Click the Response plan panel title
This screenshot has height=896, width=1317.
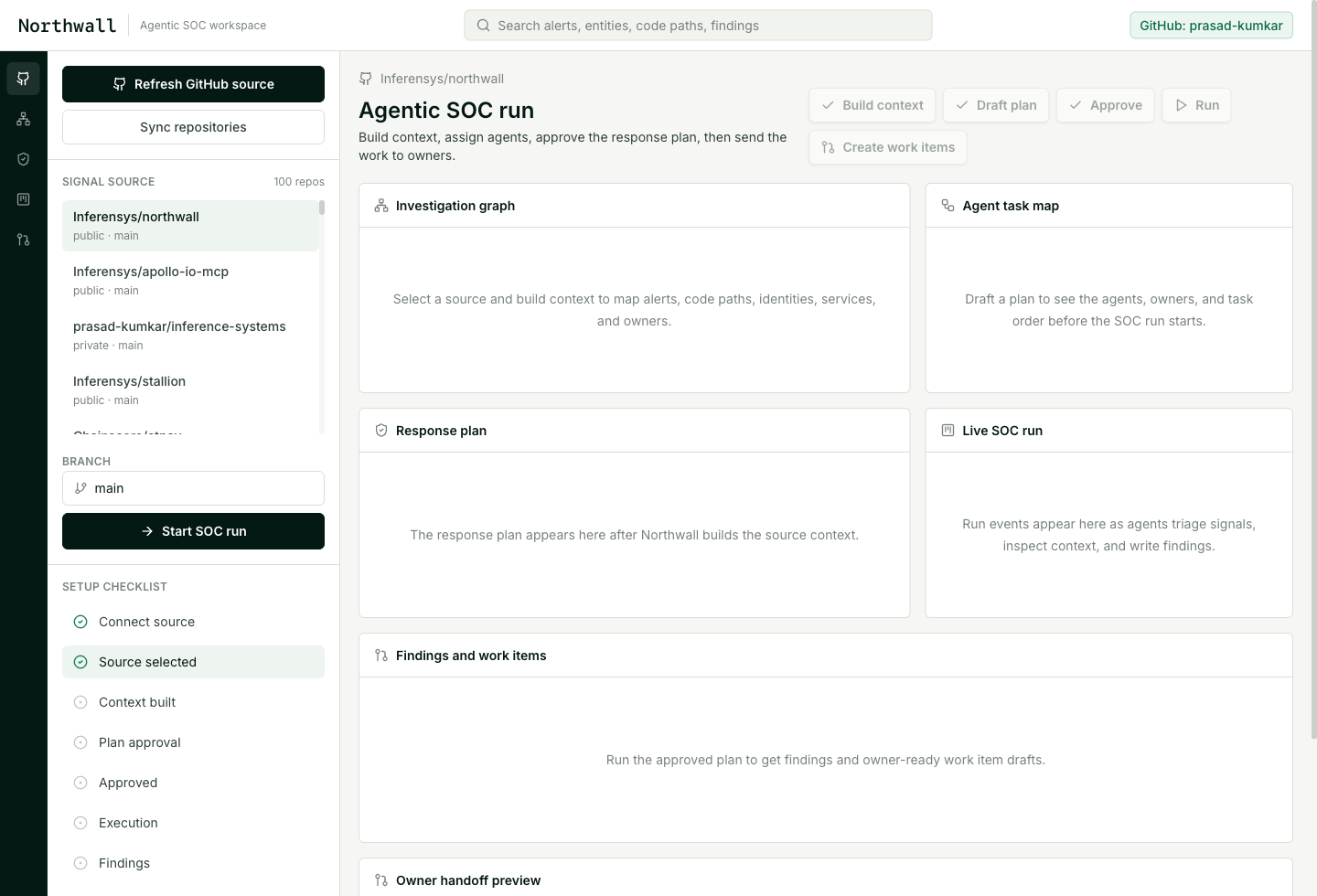tap(441, 431)
